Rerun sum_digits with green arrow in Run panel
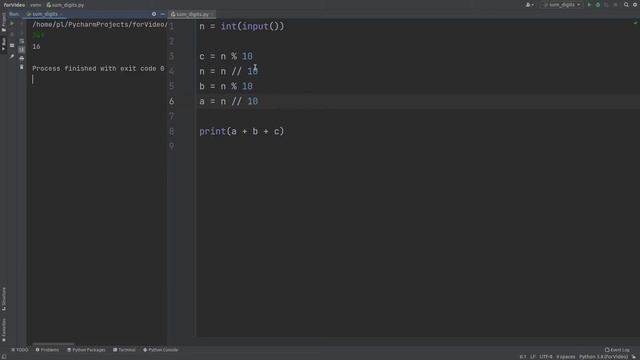The height and width of the screenshot is (360, 640). coord(12,24)
